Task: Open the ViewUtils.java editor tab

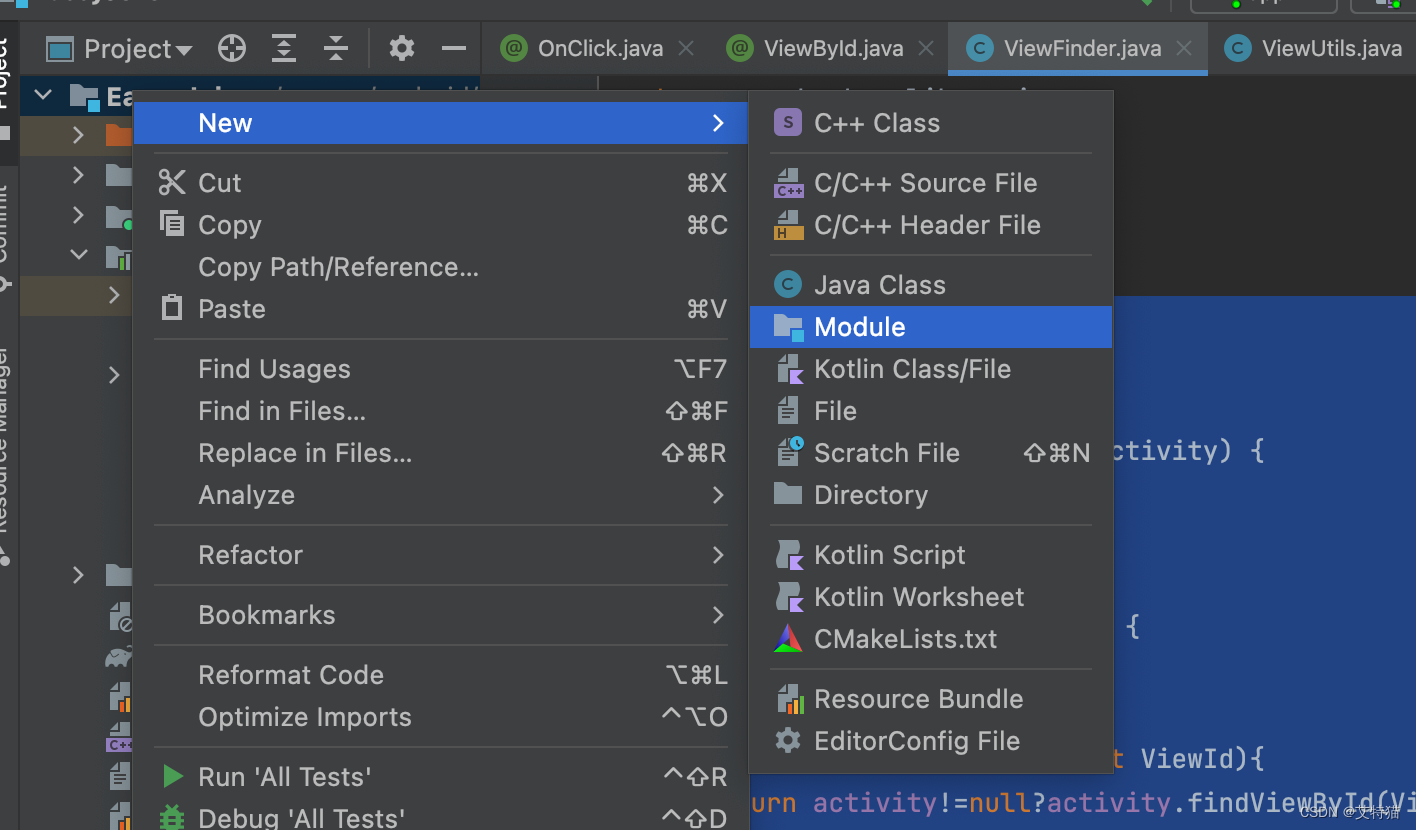Action: tap(1330, 48)
